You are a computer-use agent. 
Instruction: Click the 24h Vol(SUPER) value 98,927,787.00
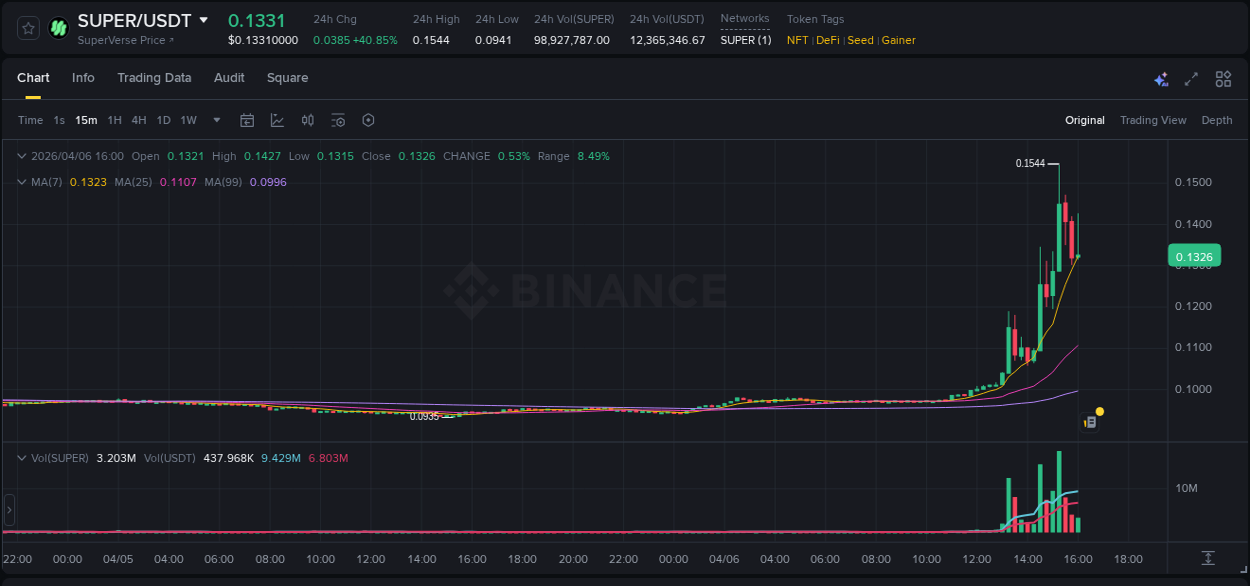tap(572, 40)
